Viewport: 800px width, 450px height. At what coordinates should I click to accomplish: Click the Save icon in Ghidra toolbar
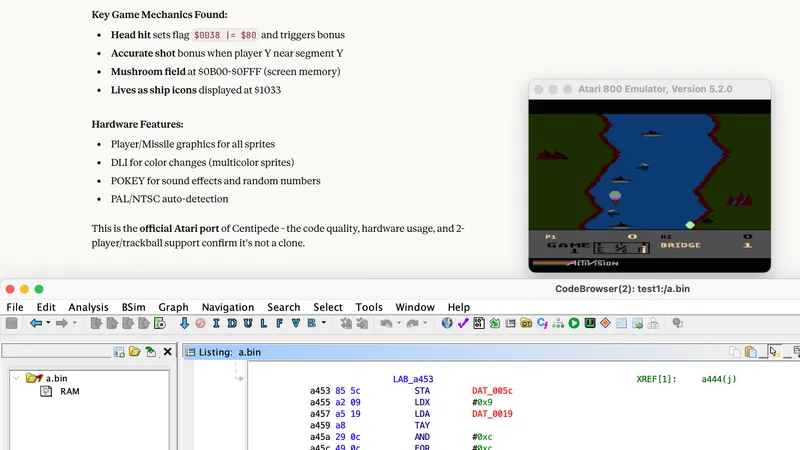pyautogui.click(x=11, y=323)
